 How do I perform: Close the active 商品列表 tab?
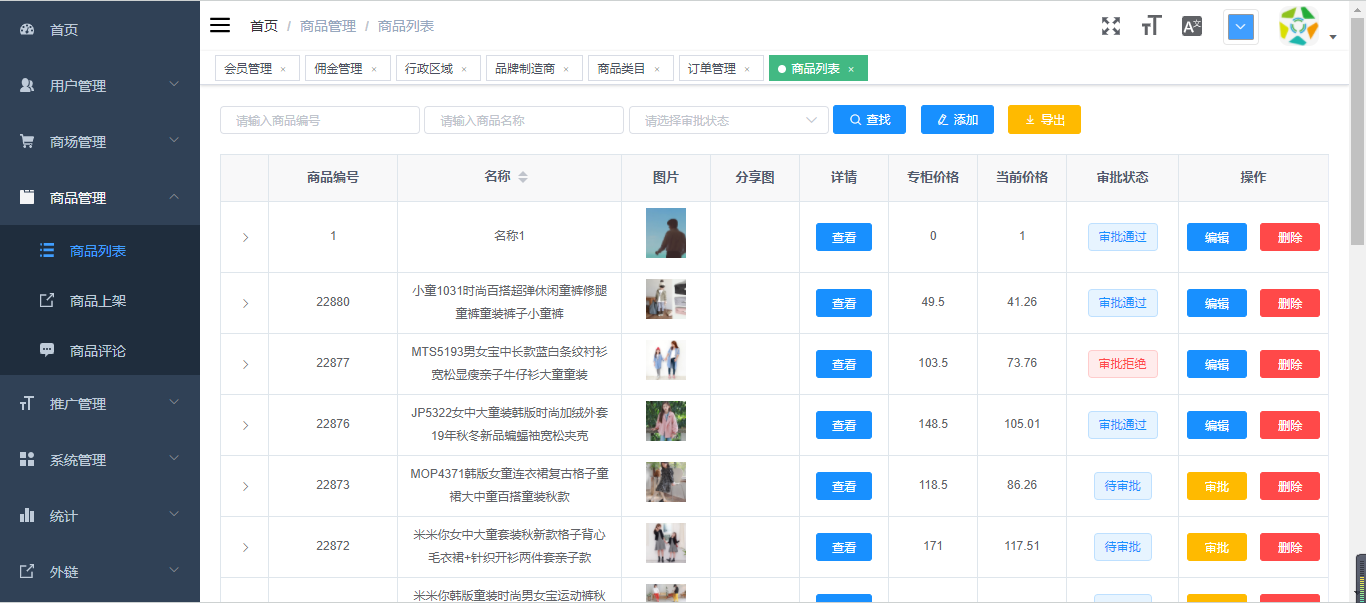pyautogui.click(x=851, y=69)
